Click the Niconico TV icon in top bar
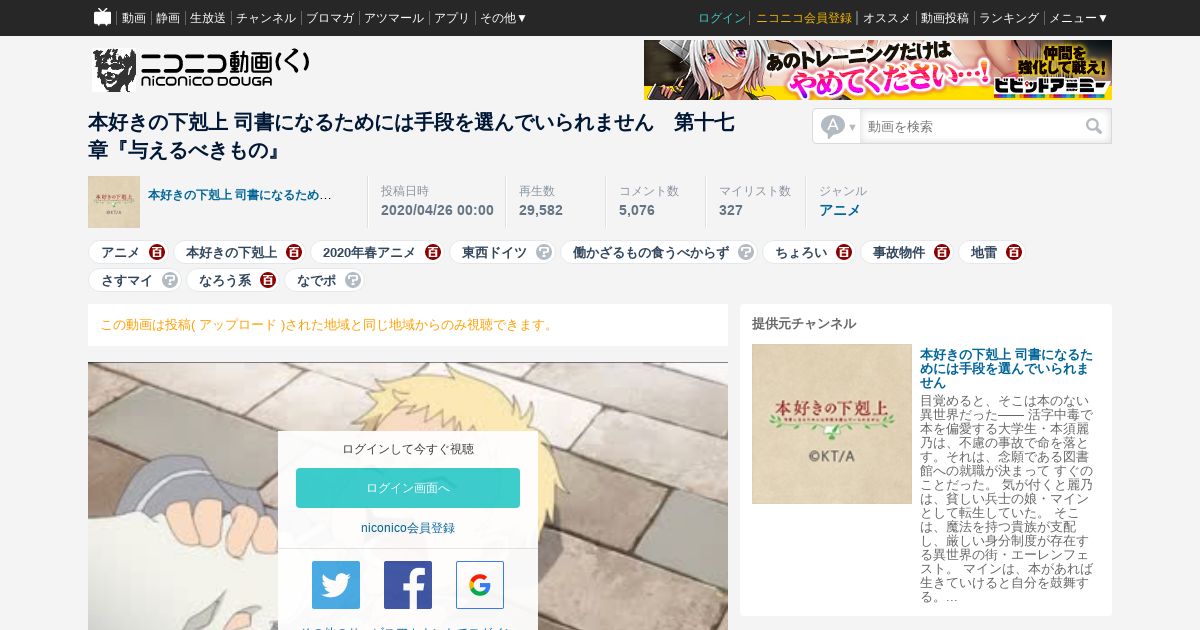This screenshot has width=1200, height=630. tap(102, 17)
